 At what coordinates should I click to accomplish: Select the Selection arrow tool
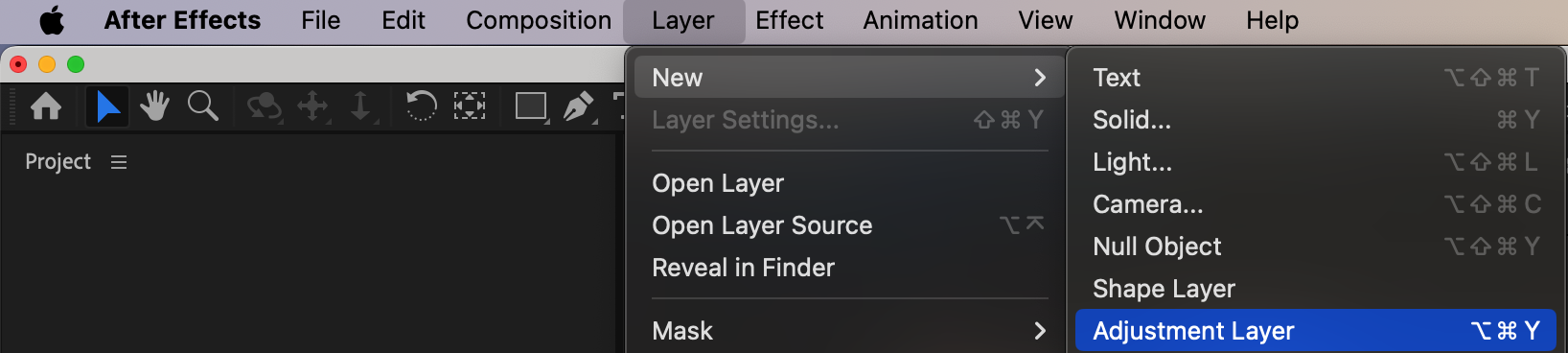107,106
